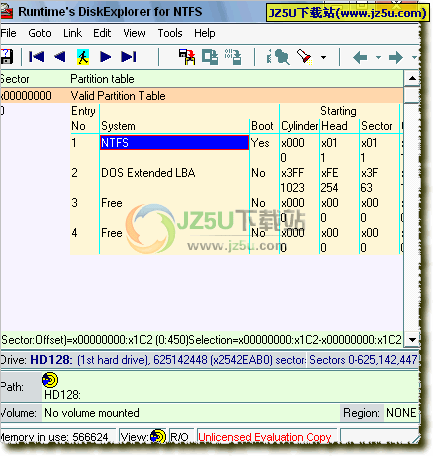
Task: Click the Unlicensed Evaluation Copy text
Action: coord(265,437)
